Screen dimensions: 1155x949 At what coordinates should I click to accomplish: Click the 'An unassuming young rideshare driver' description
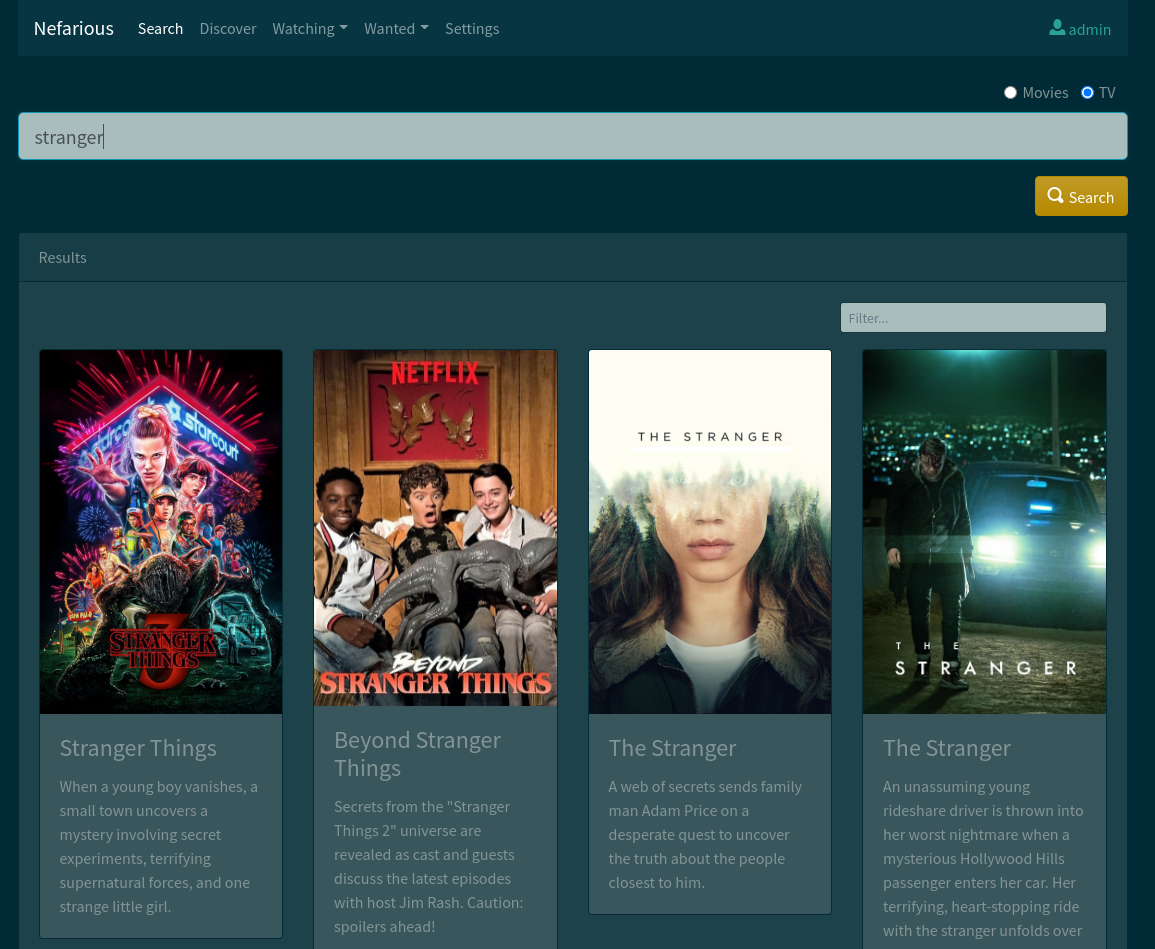pyautogui.click(x=983, y=859)
